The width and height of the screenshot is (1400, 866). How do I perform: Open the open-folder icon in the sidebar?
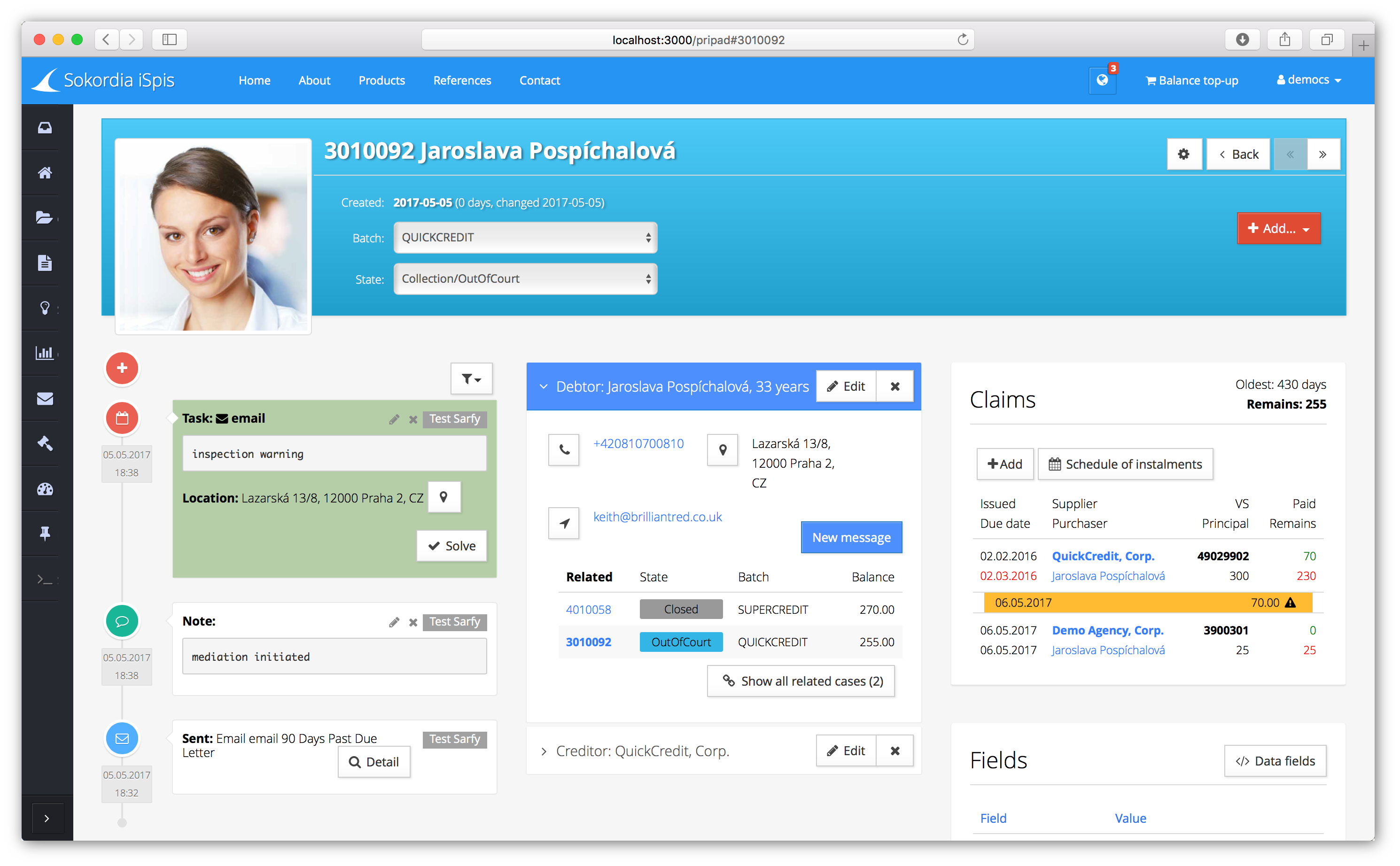pyautogui.click(x=45, y=217)
